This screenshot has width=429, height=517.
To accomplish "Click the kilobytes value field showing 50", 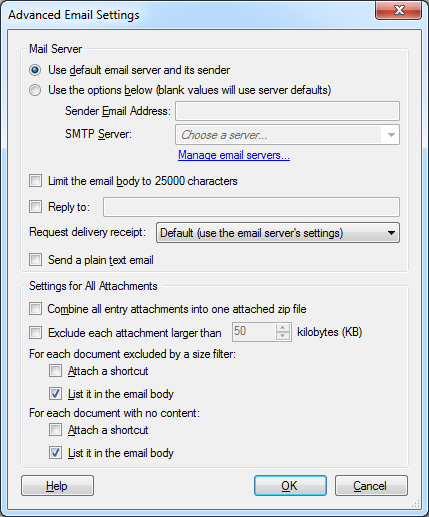I will 254,332.
